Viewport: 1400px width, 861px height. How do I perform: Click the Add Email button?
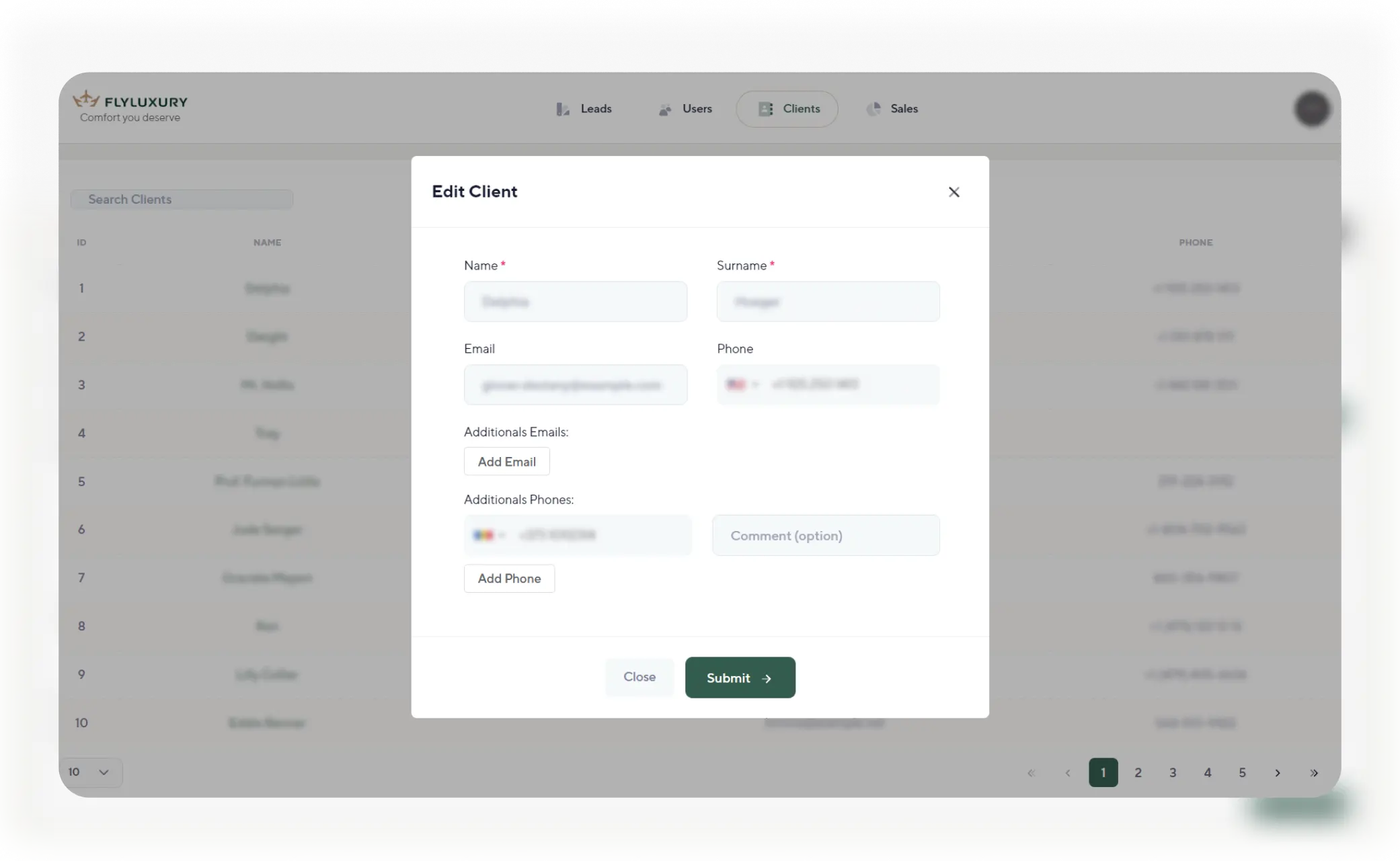506,462
